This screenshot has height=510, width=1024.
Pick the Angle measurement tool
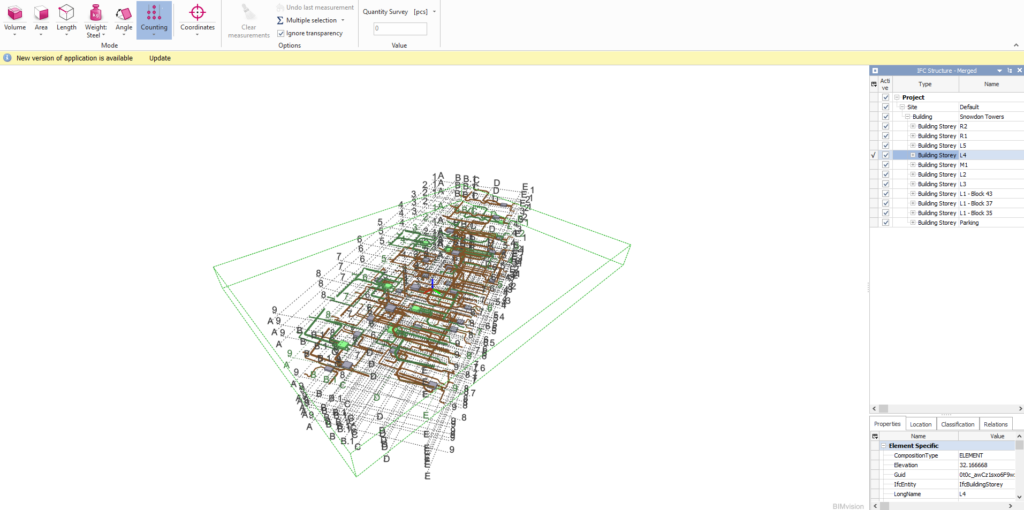pyautogui.click(x=124, y=17)
